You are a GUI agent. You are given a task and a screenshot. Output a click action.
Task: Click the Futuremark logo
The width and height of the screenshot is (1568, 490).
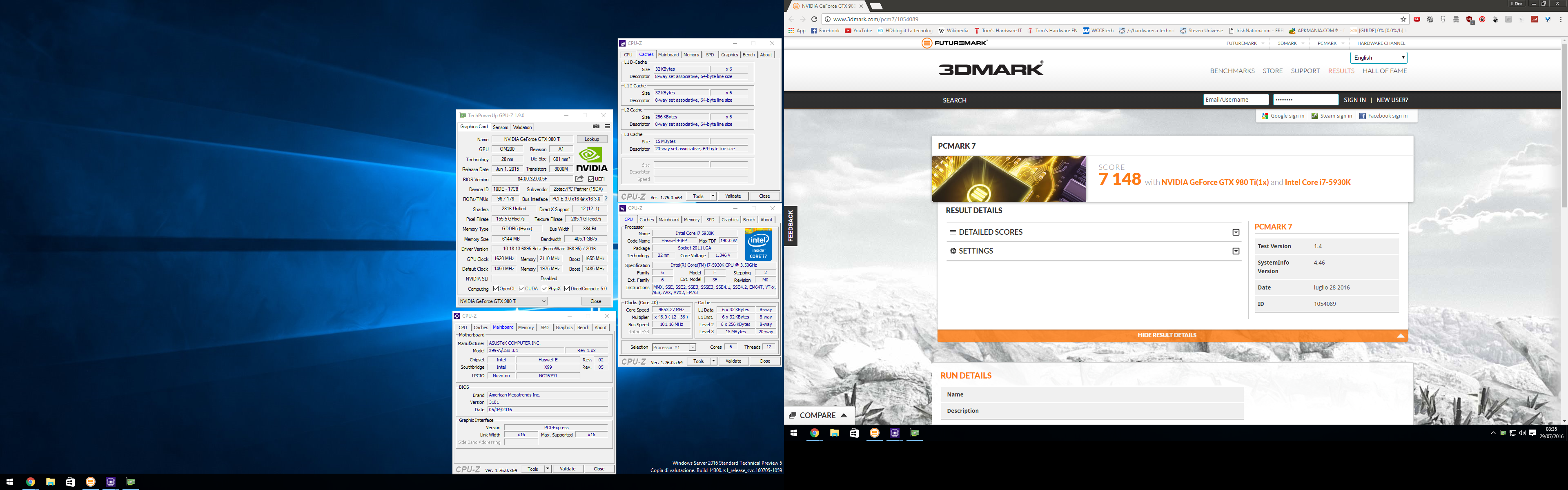pos(954,43)
